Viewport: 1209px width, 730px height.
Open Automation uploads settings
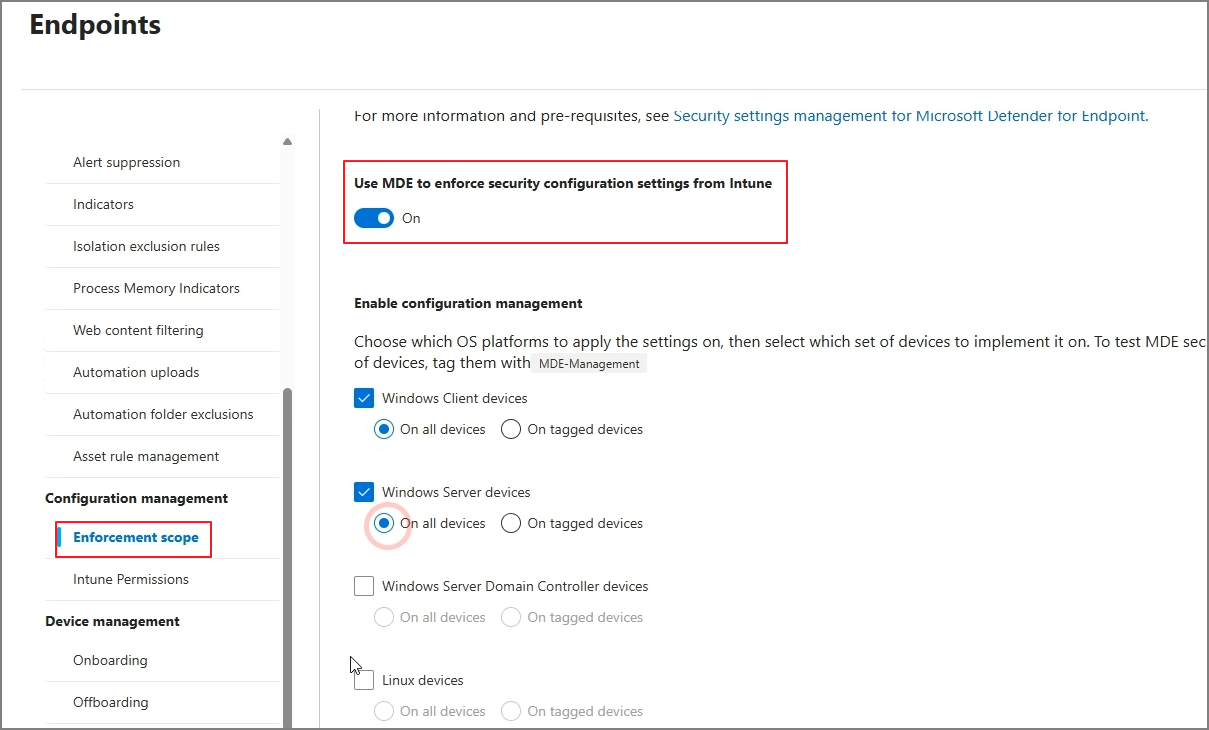coord(136,372)
